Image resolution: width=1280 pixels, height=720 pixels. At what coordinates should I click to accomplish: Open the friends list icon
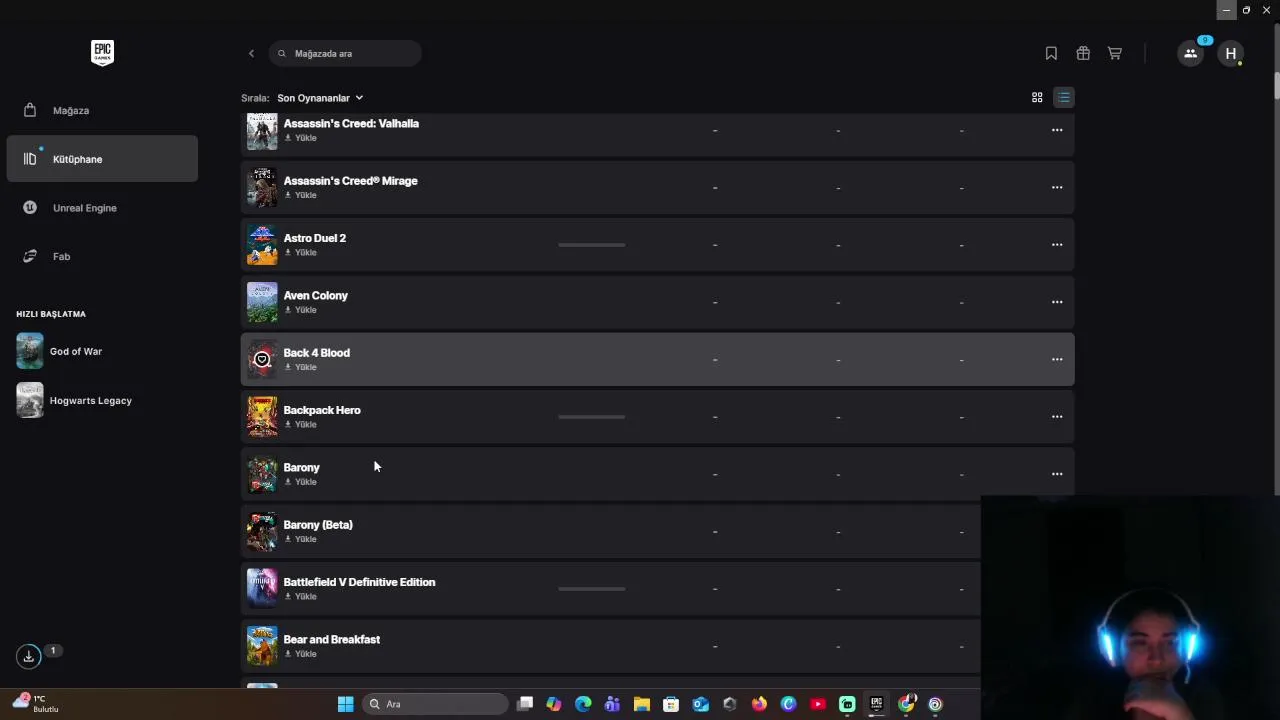click(1190, 53)
